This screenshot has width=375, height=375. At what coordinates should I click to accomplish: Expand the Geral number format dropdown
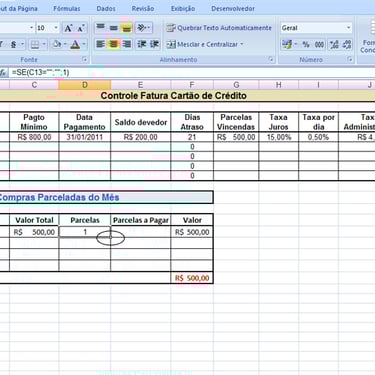348,28
